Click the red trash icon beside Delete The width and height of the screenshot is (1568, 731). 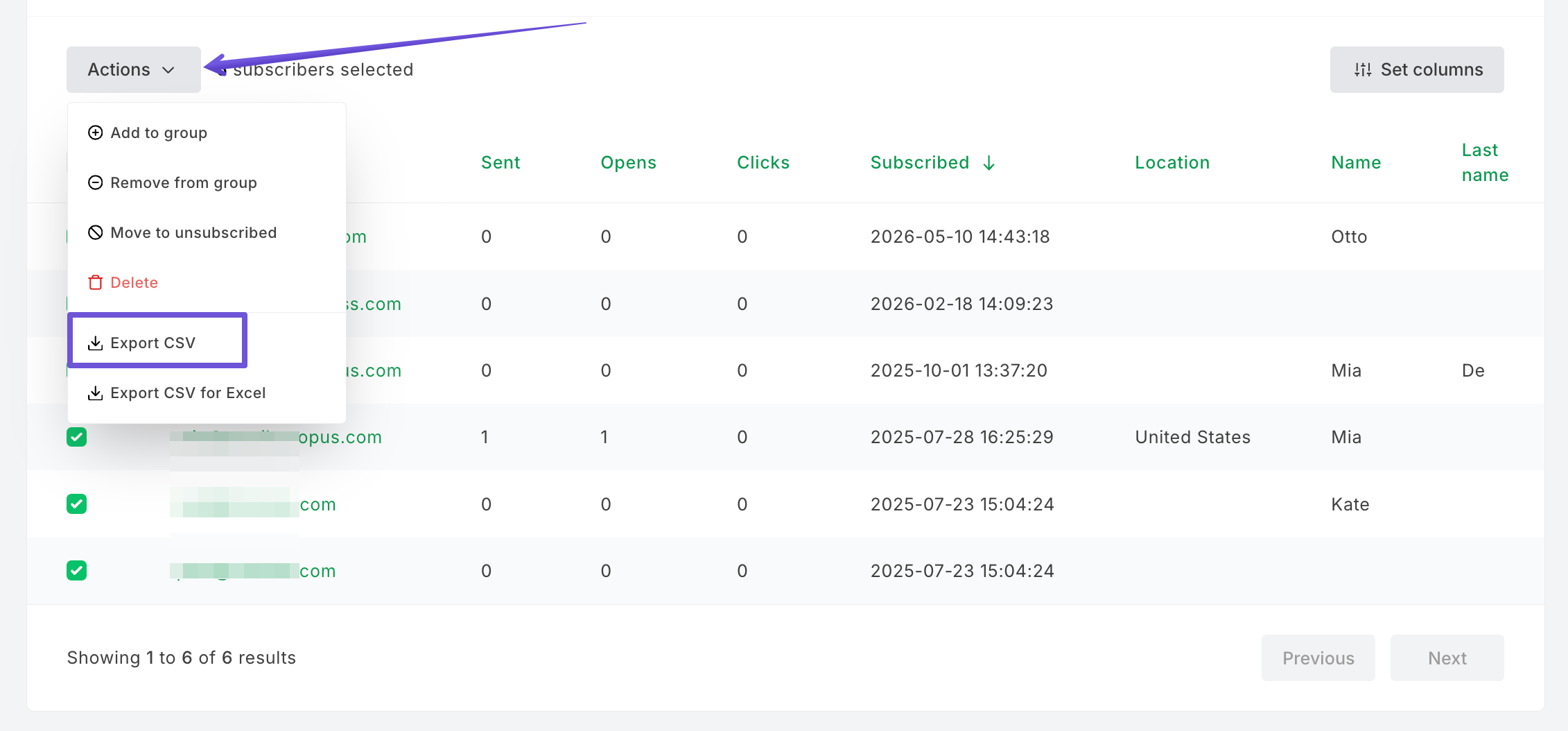coord(96,282)
